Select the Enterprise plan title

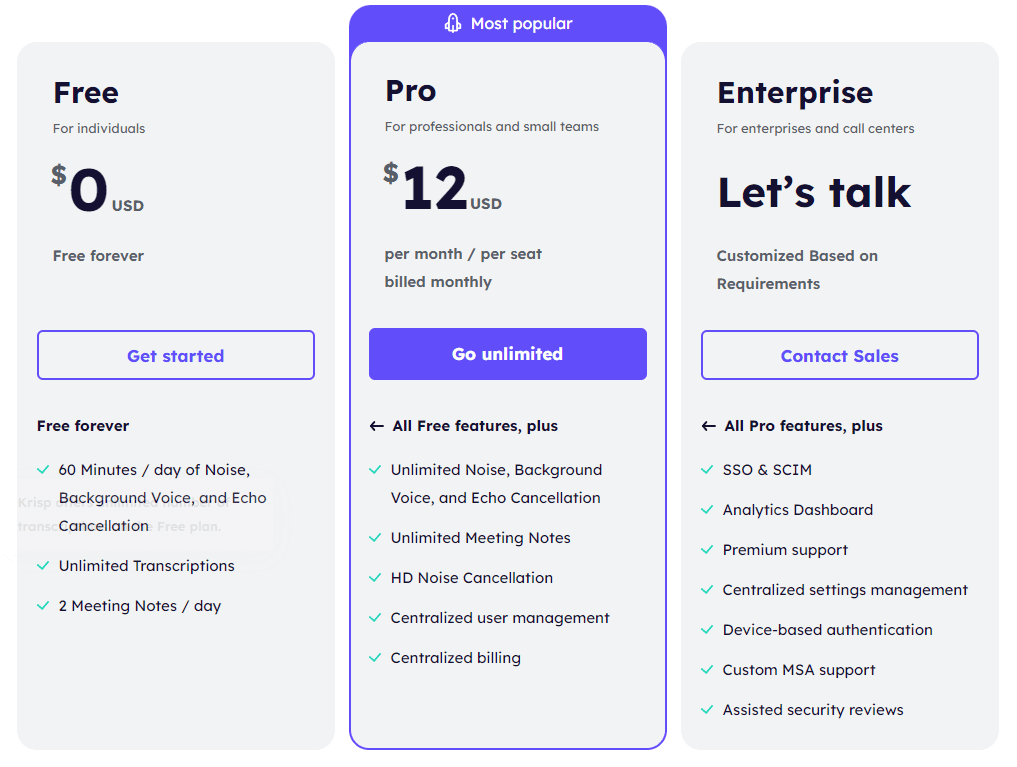tap(795, 92)
